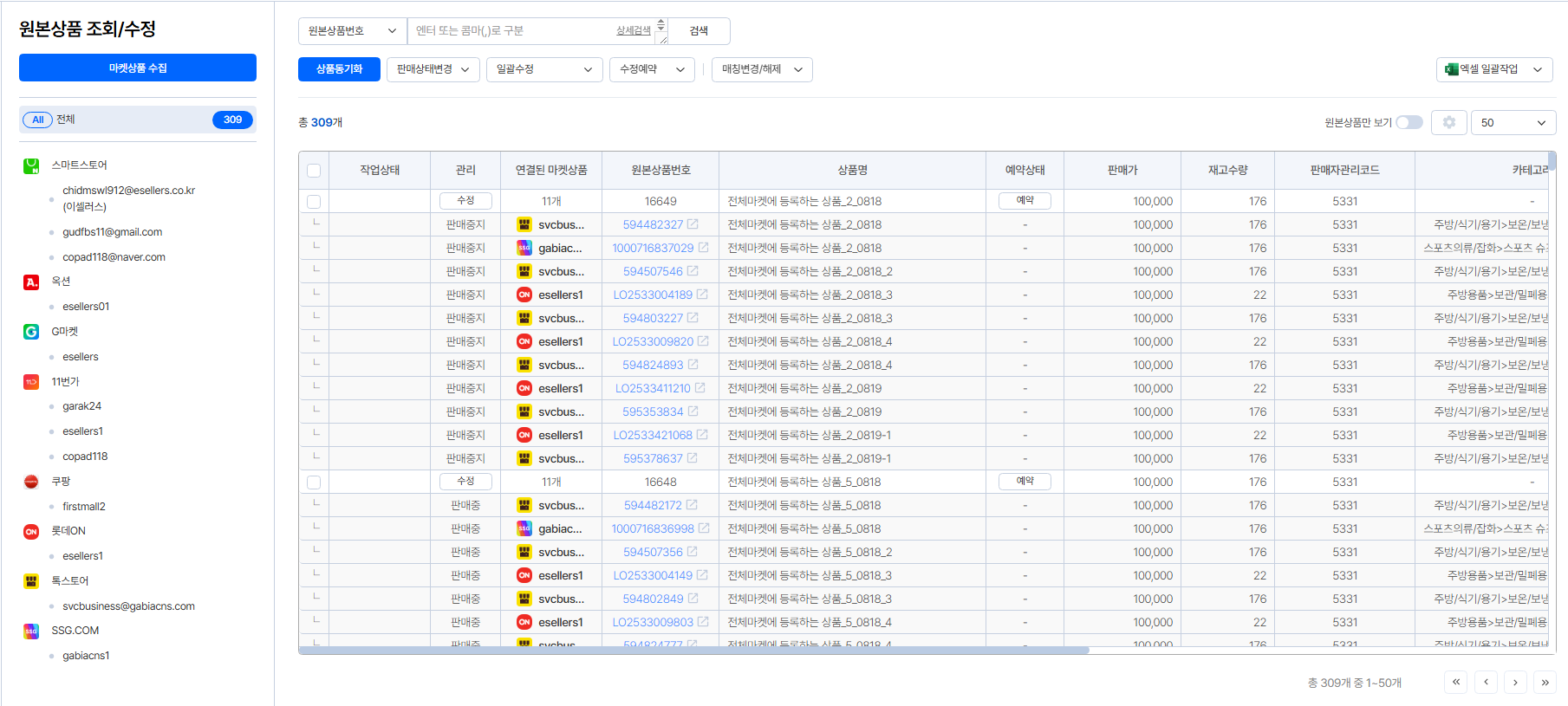Screen dimensions: 1568x706
Task: Click the Coupang marketplace icon
Action: [x=31, y=482]
